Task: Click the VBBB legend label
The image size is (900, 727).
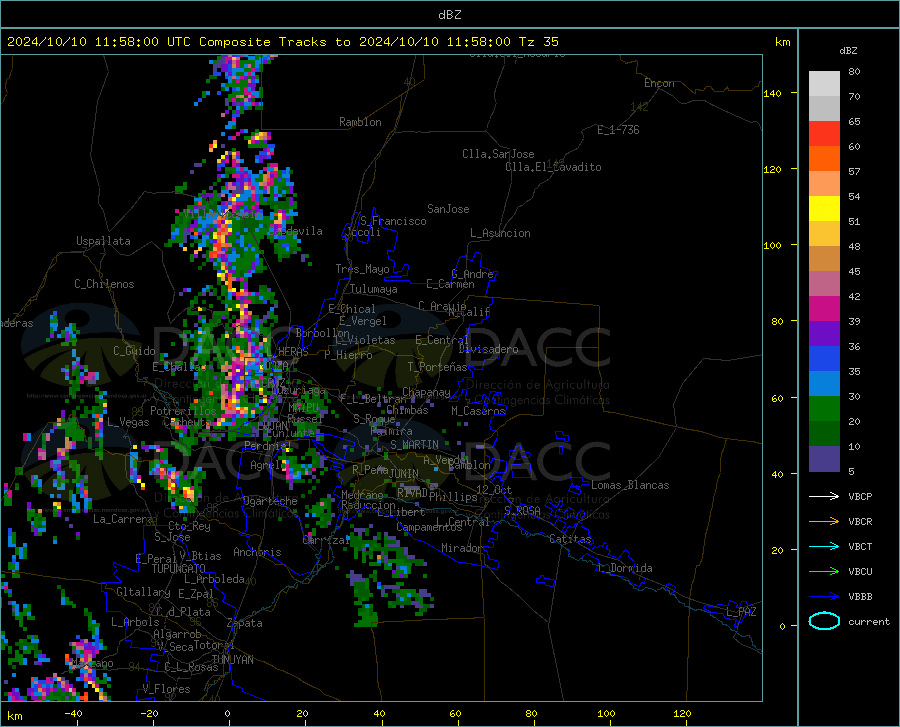Action: point(860,597)
